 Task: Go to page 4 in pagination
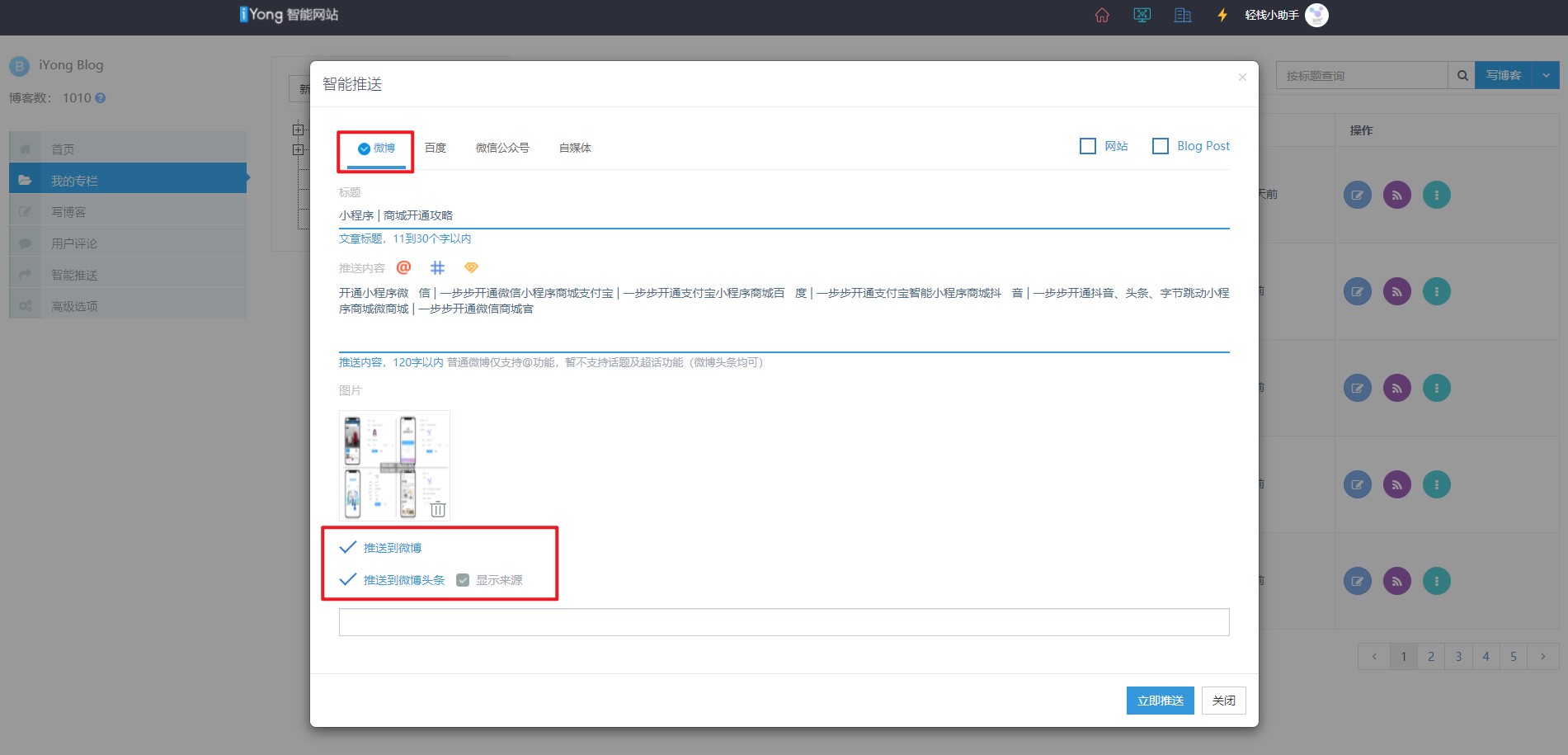click(x=1486, y=657)
